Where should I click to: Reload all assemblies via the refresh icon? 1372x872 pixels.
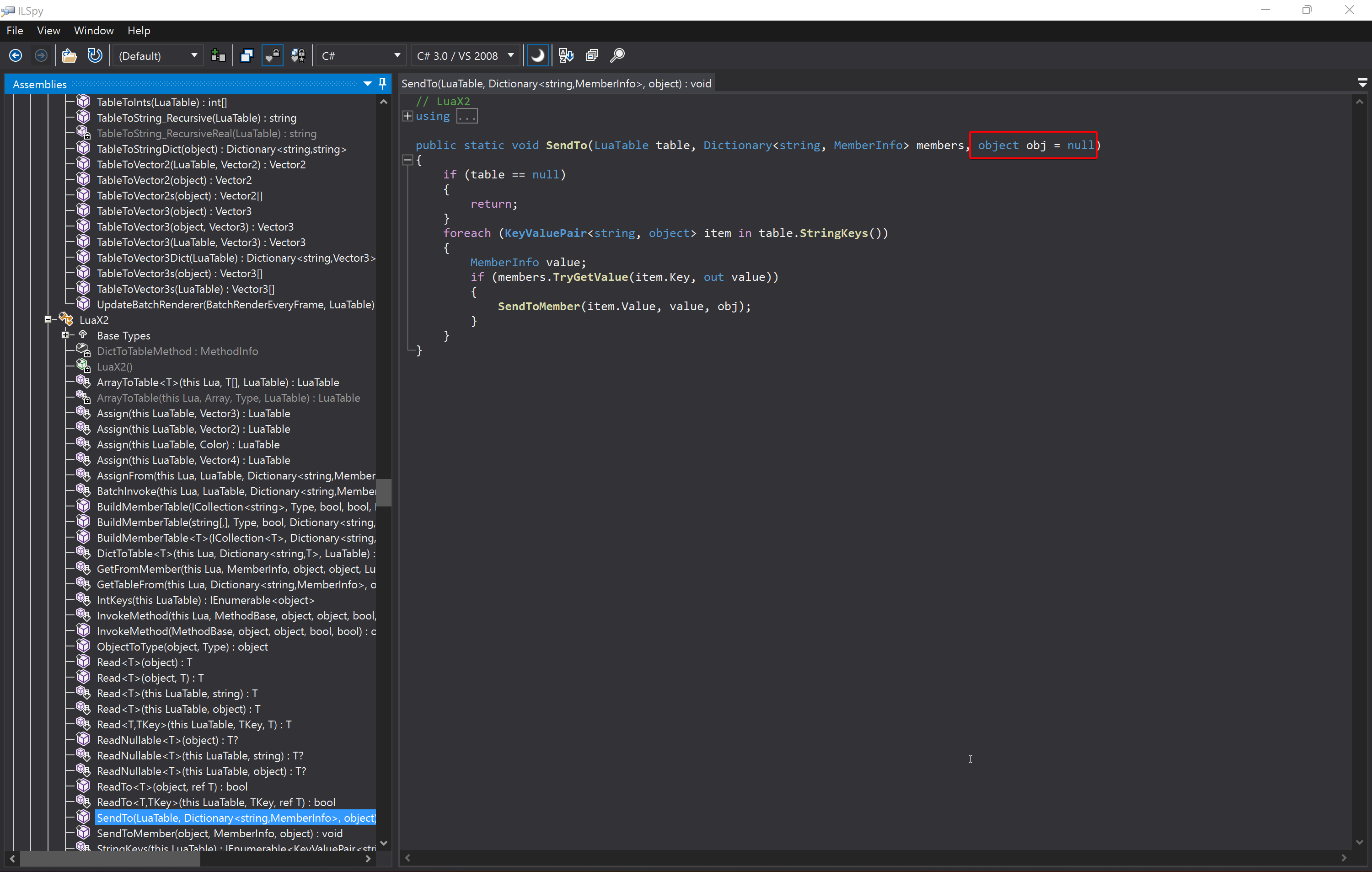pos(95,55)
